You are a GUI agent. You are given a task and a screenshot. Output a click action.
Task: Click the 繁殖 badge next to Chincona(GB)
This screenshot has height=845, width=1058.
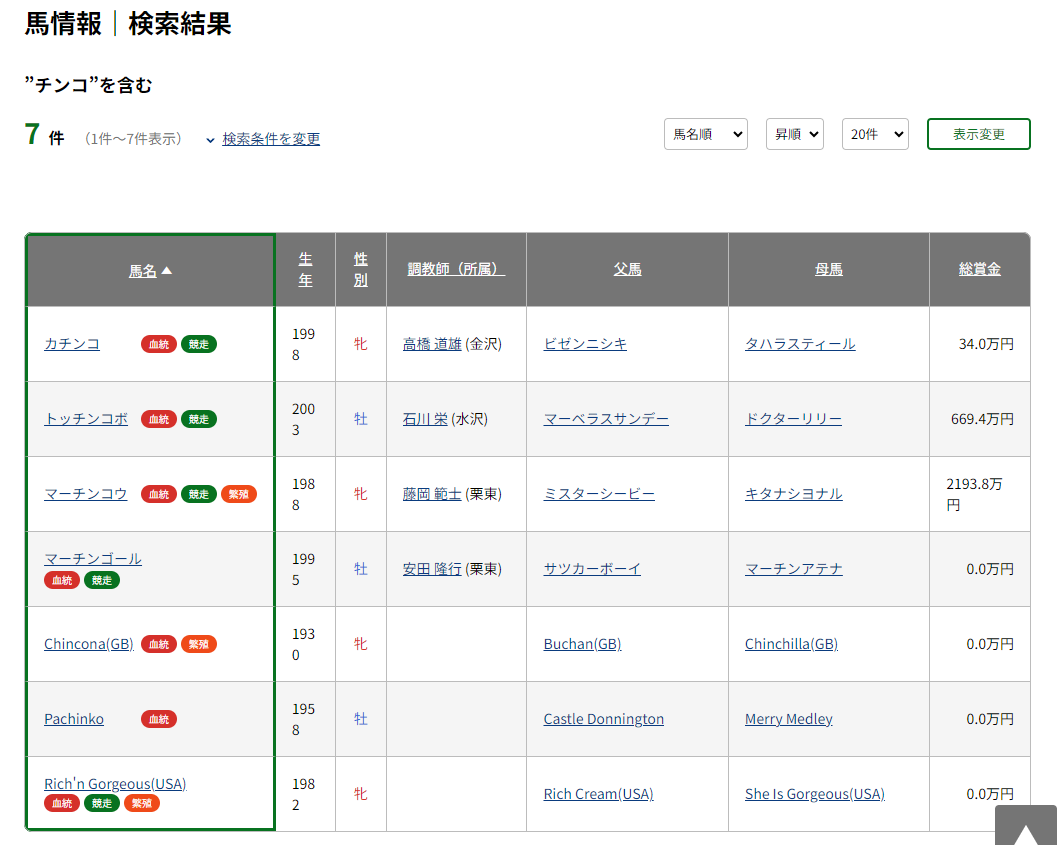click(199, 644)
